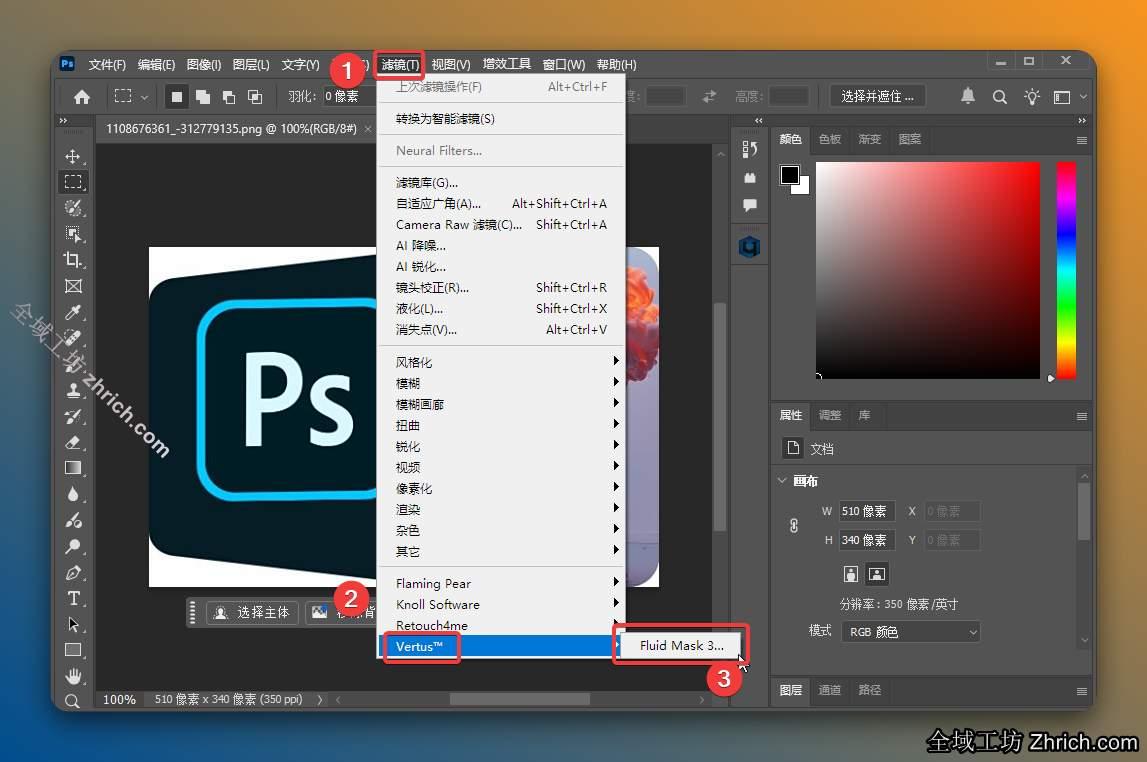Viewport: 1147px width, 762px height.
Task: Click the Home icon in options bar
Action: 82,97
